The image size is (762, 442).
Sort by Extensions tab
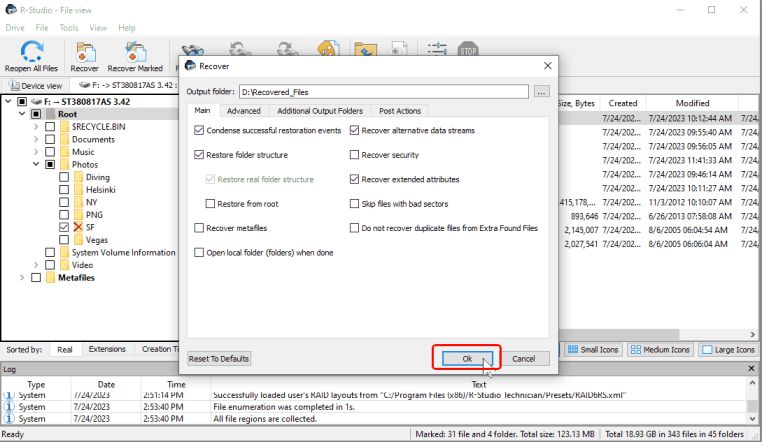pos(107,349)
